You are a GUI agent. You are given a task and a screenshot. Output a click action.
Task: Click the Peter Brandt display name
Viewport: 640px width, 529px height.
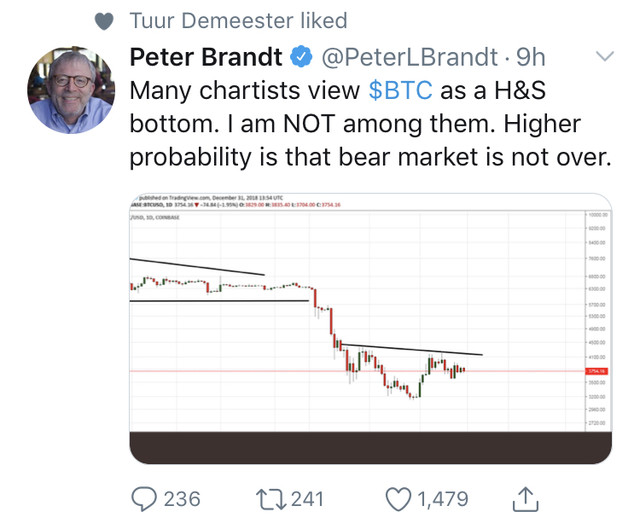[206, 57]
